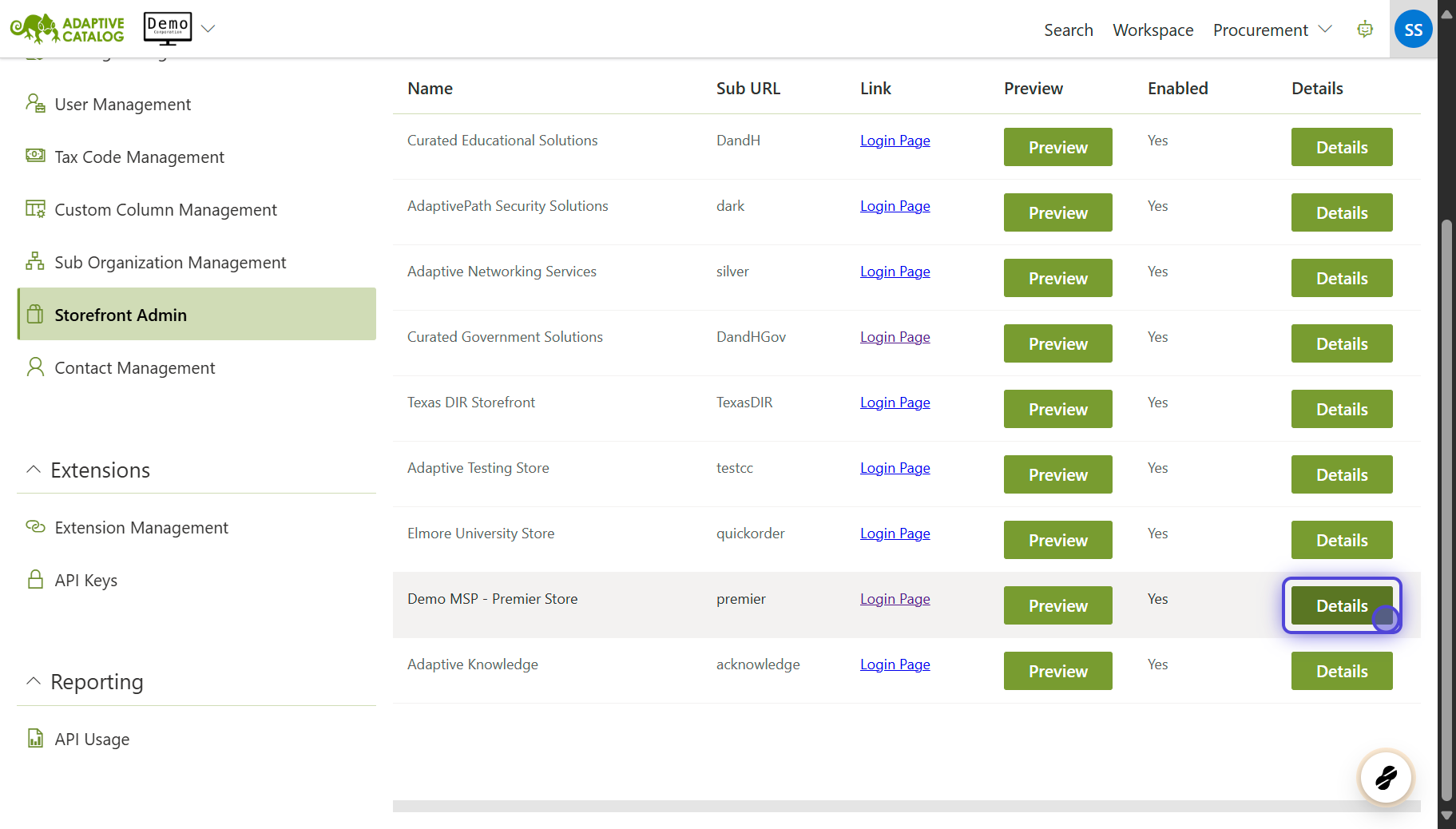Click the Custom Column Management table icon
1456x829 pixels.
point(35,208)
